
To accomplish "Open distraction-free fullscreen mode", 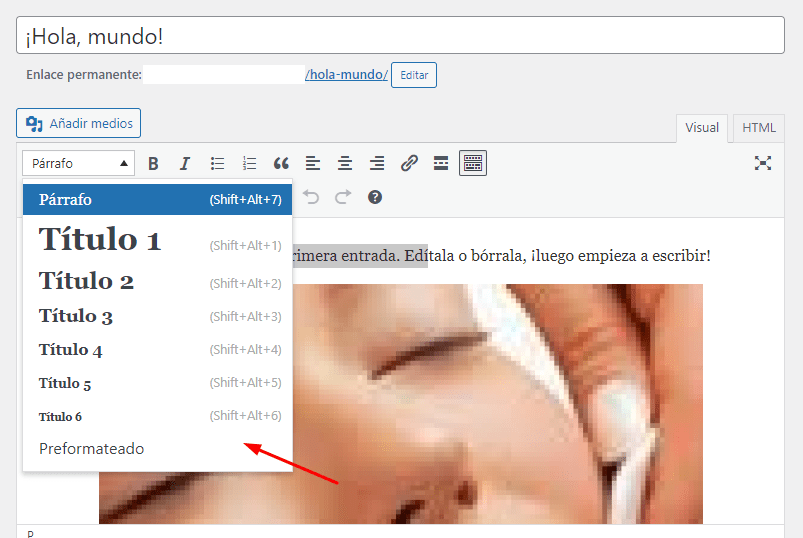I will (x=763, y=163).
